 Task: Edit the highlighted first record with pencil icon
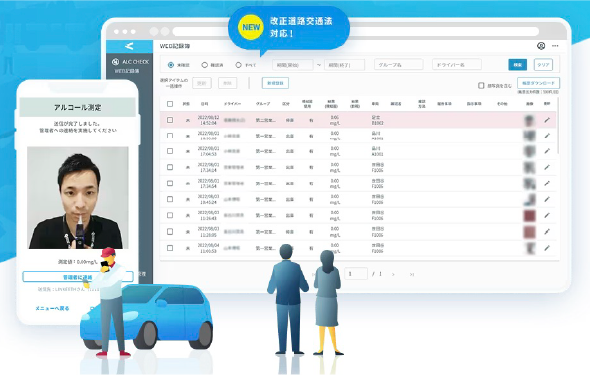pyautogui.click(x=547, y=120)
